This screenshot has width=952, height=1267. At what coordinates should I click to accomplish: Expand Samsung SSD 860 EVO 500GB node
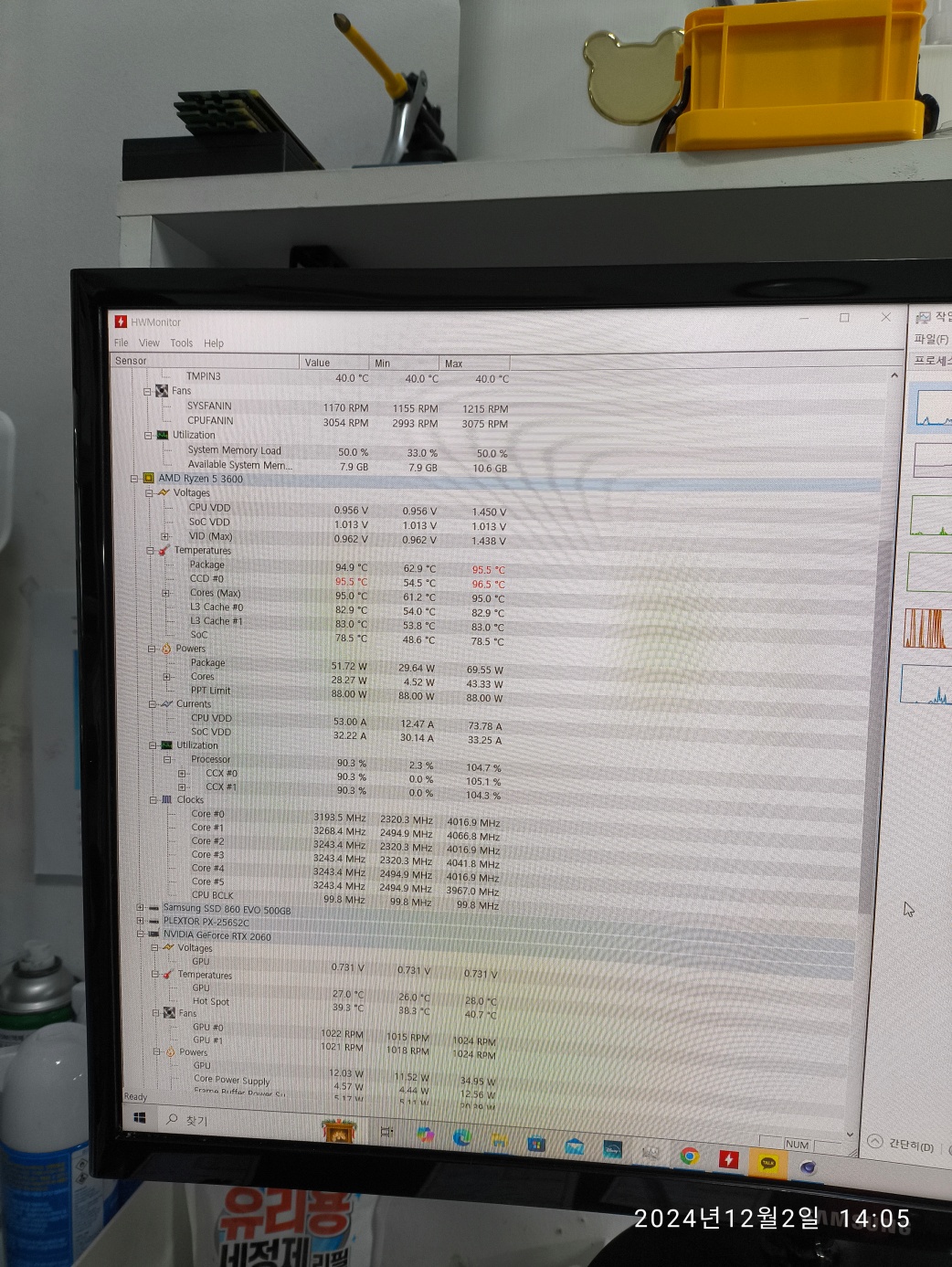(140, 908)
